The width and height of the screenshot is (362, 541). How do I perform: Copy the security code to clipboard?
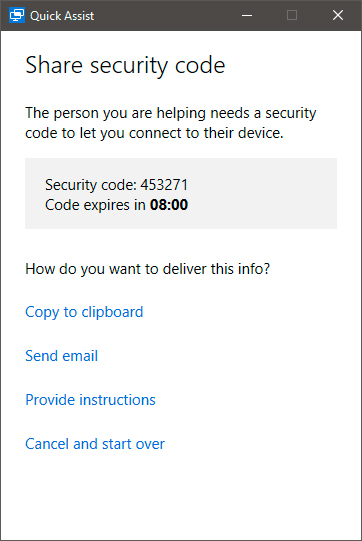[84, 312]
